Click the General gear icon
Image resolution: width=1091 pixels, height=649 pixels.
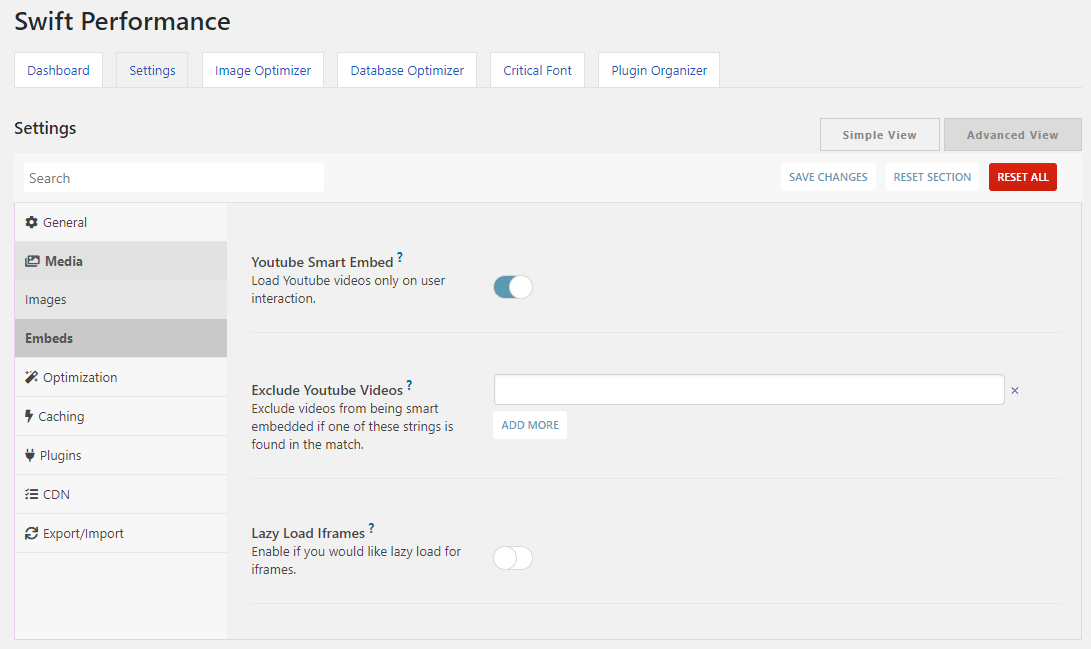pyautogui.click(x=31, y=223)
